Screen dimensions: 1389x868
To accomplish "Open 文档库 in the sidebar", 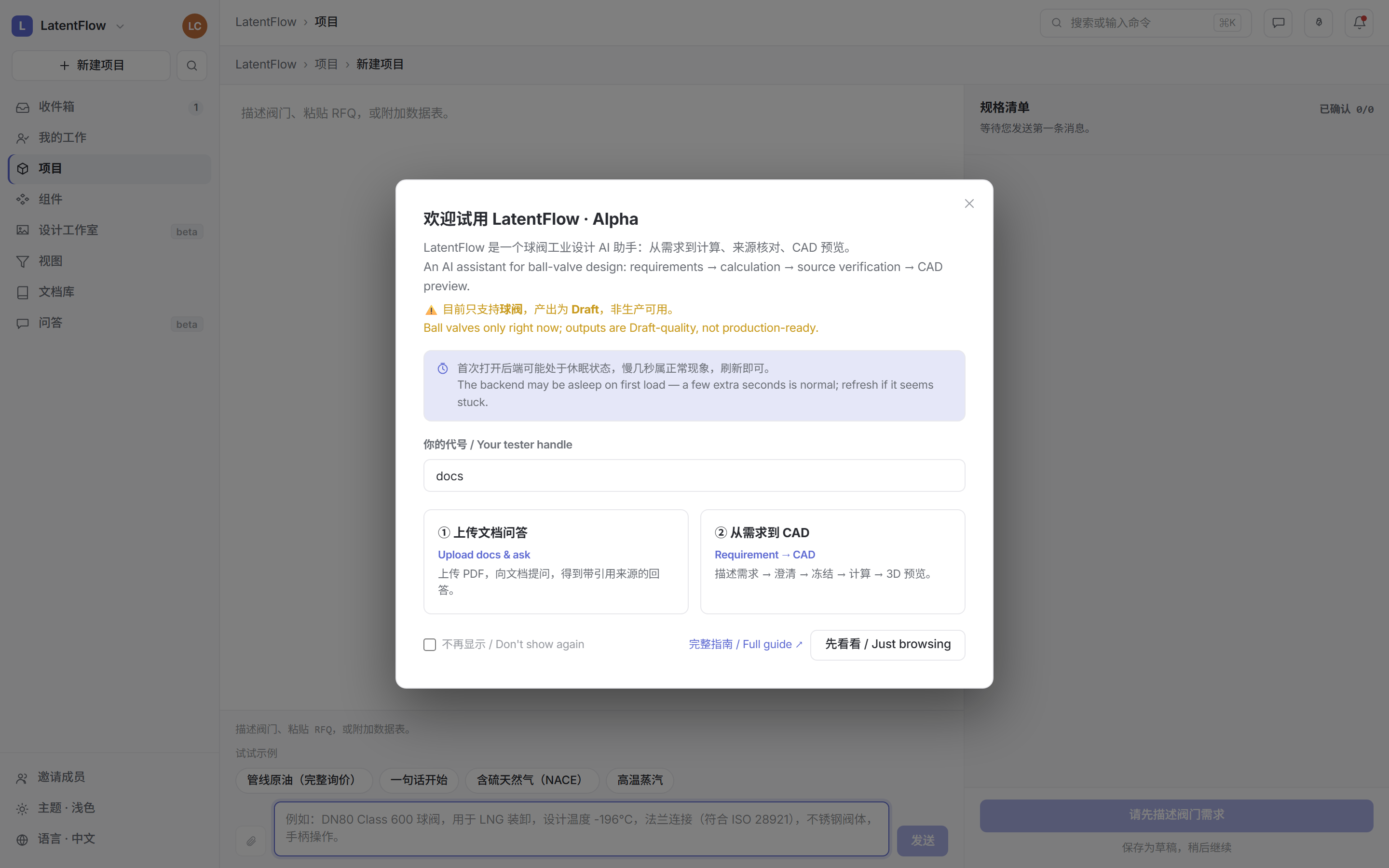I will [109, 292].
